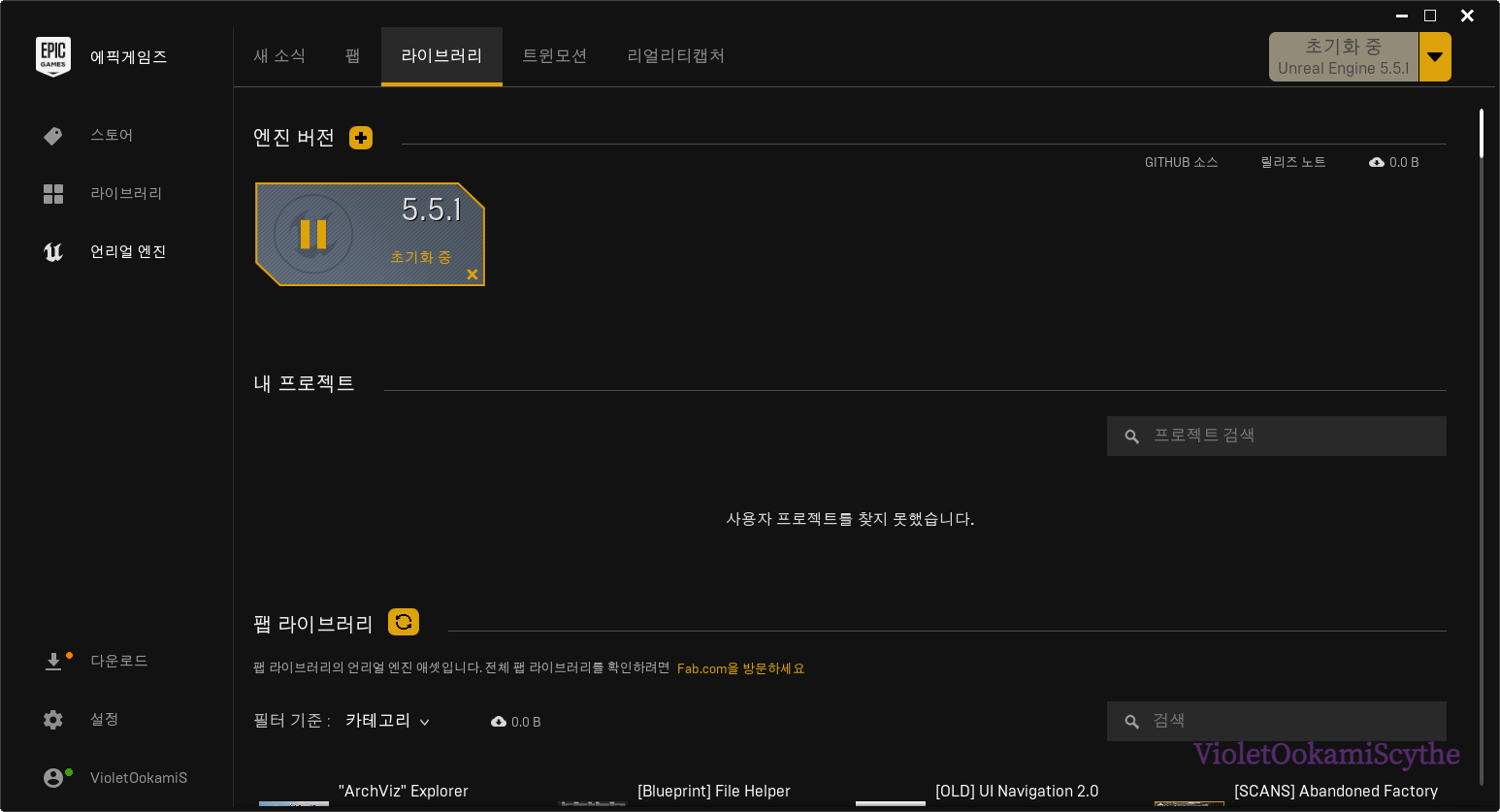Open the 스토어 tag icon
The height and width of the screenshot is (812, 1500).
[x=53, y=136]
